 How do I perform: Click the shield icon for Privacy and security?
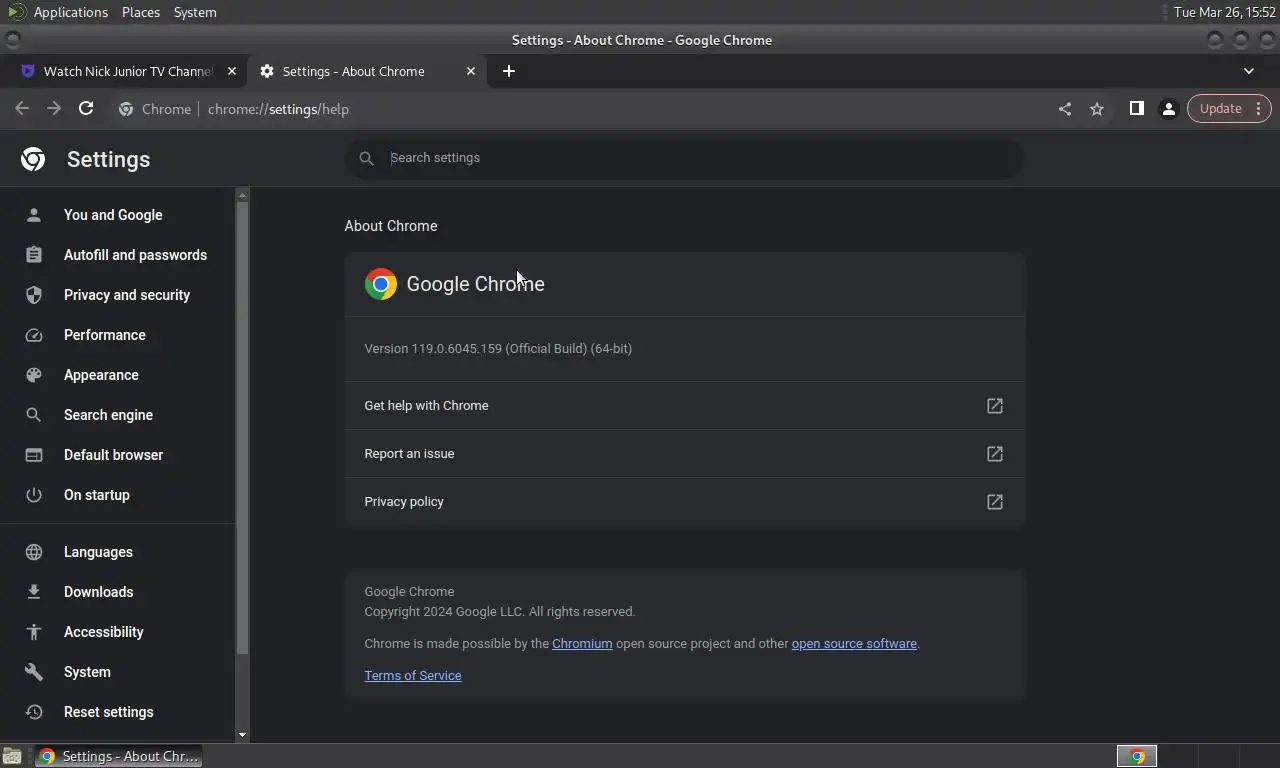point(34,295)
